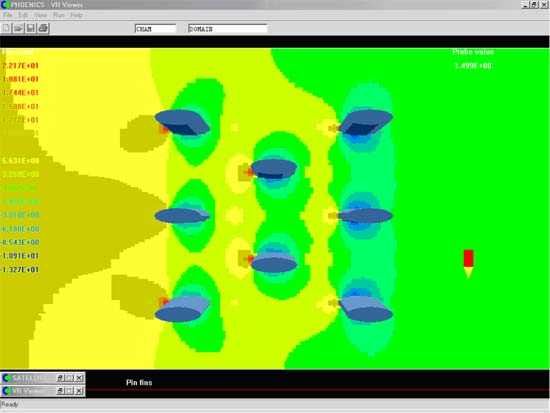This screenshot has width=550, height=413.
Task: Save using the floppy disk icon
Action: (x=31, y=28)
